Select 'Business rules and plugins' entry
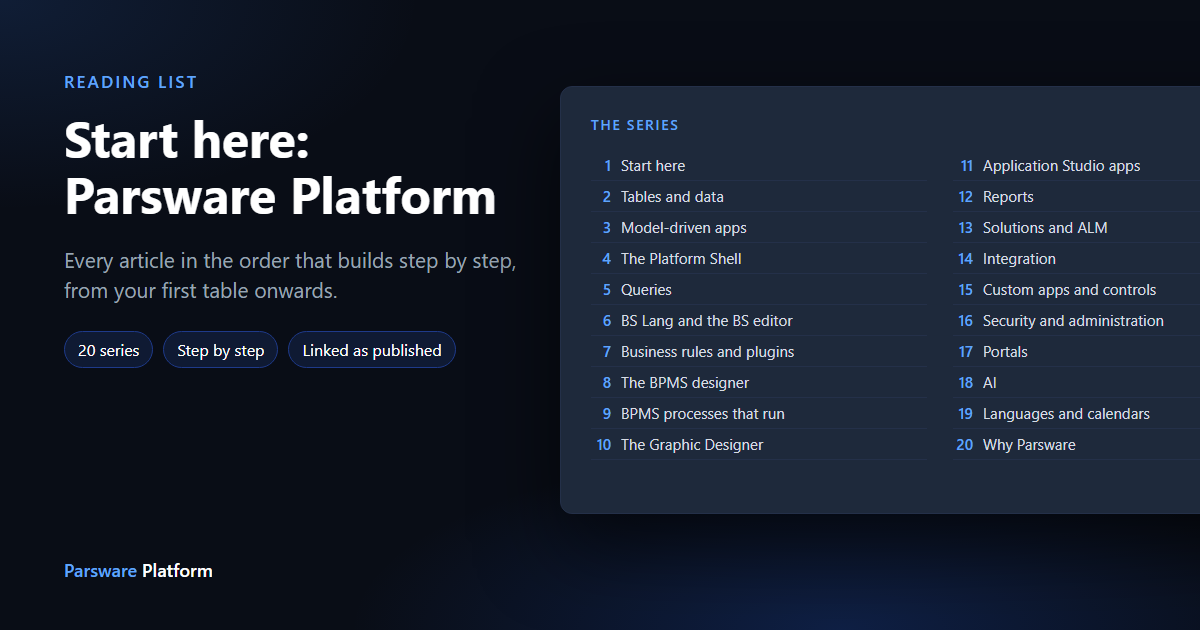1200x630 pixels. click(759, 352)
